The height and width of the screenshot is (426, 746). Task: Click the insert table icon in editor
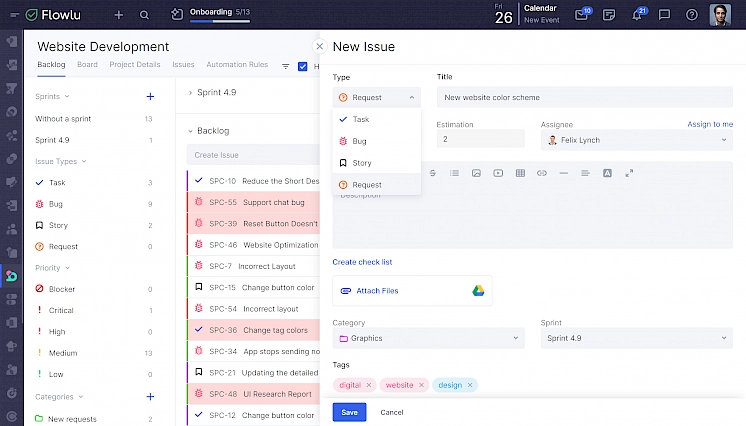(520, 173)
